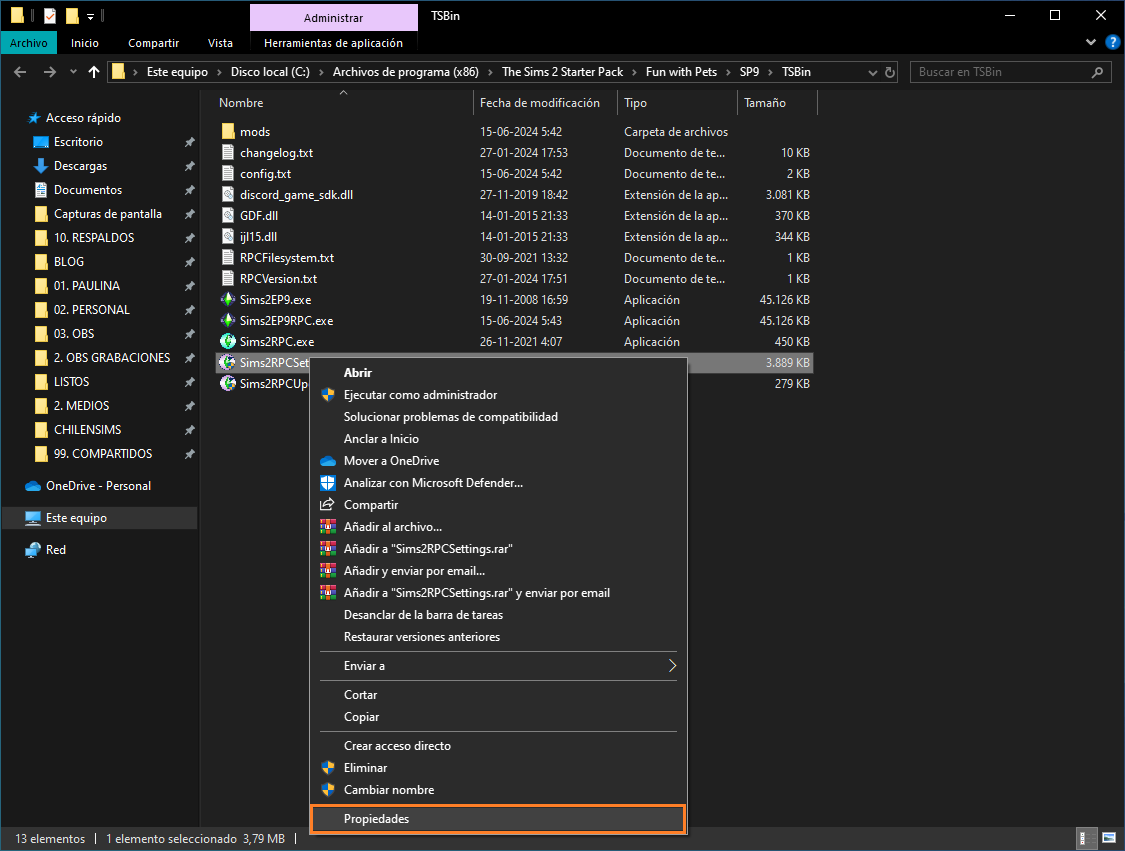The width and height of the screenshot is (1125, 851).
Task: Open the Archivo tab
Action: pyautogui.click(x=30, y=43)
